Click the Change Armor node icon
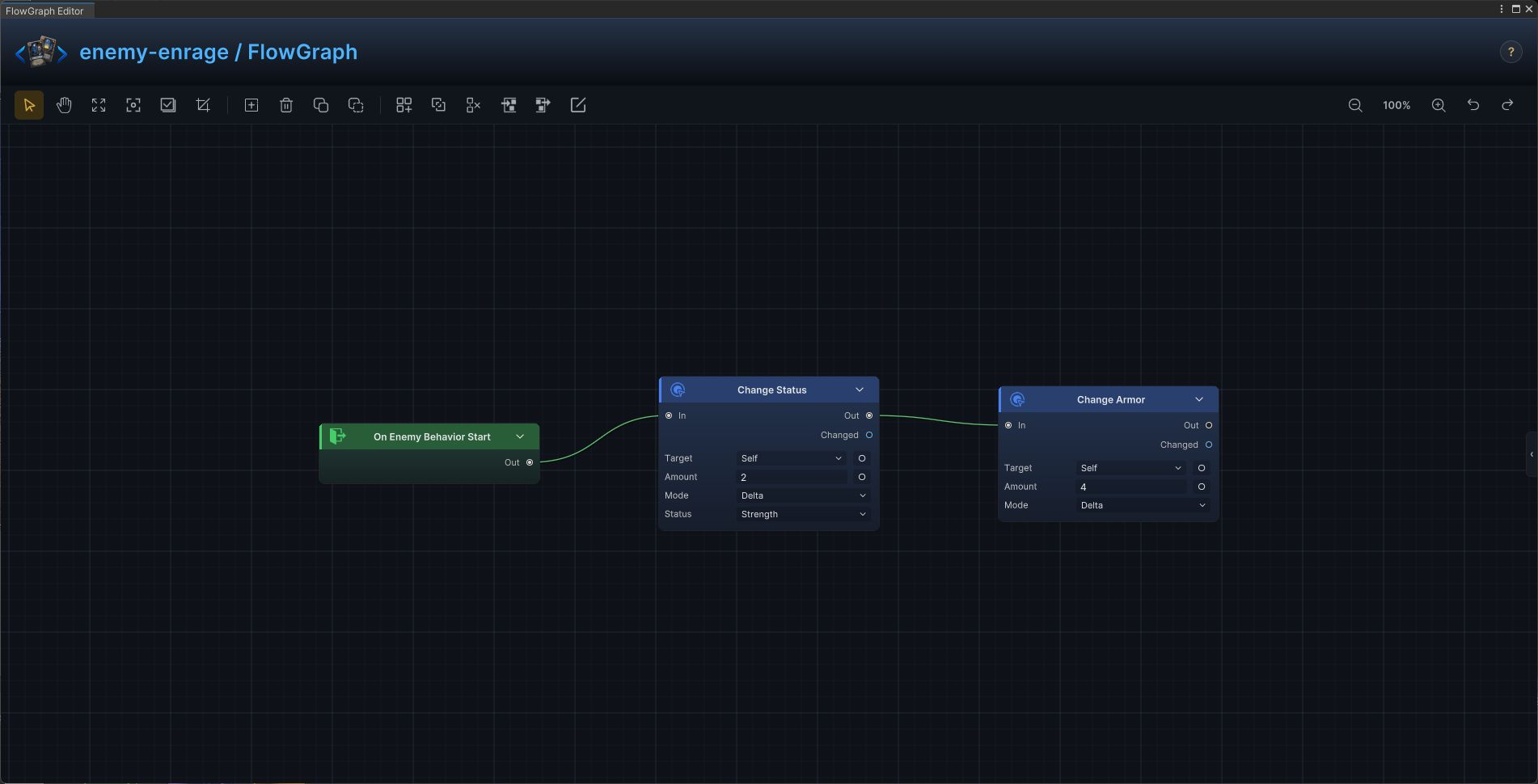This screenshot has width=1538, height=784. coord(1017,399)
